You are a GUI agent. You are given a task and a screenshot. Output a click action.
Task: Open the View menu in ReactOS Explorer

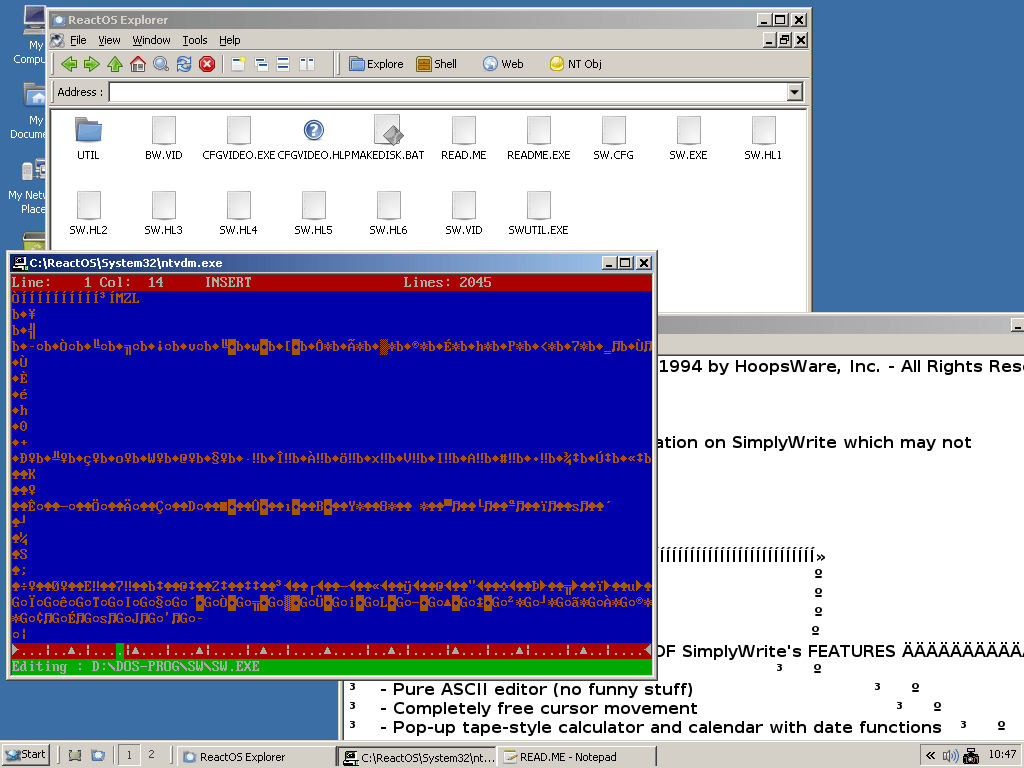(x=109, y=40)
